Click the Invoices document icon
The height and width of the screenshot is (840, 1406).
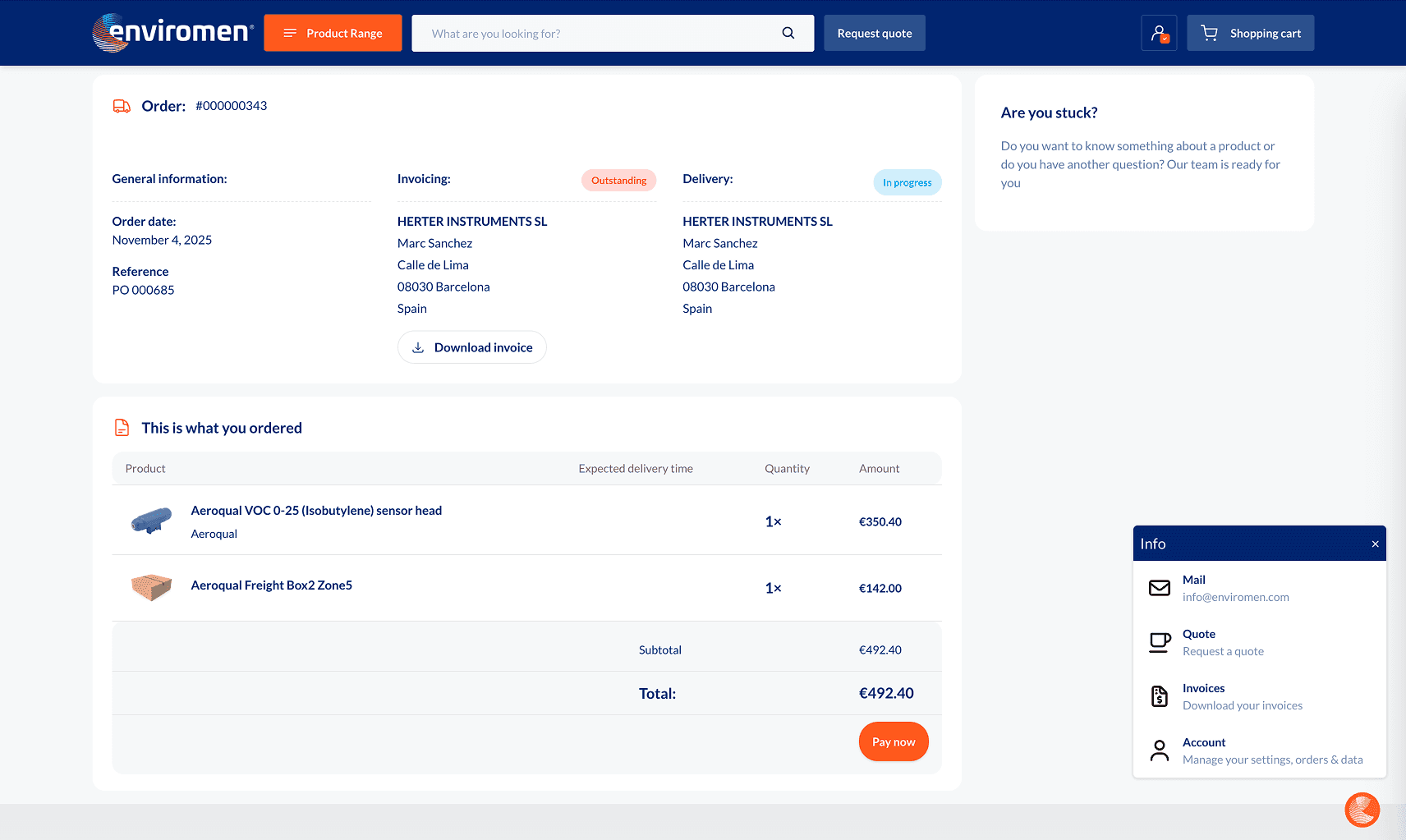(x=1160, y=696)
